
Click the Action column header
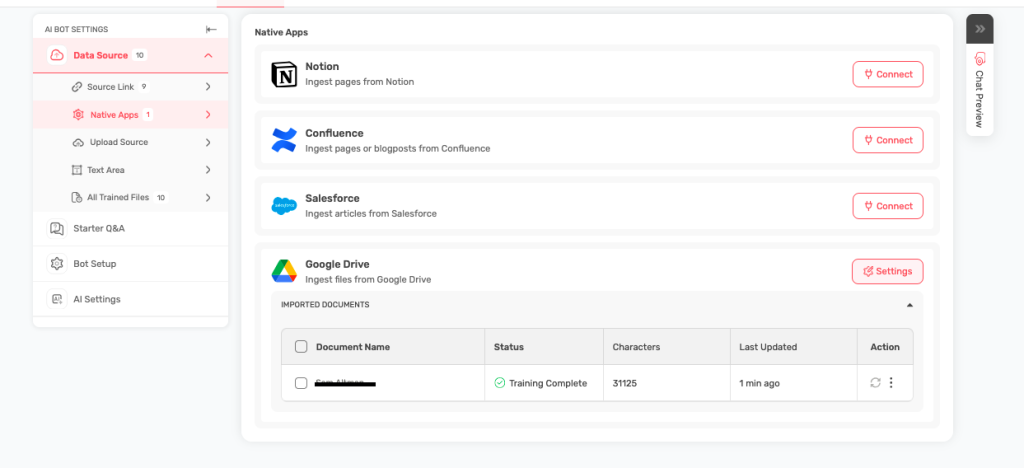click(x=885, y=347)
